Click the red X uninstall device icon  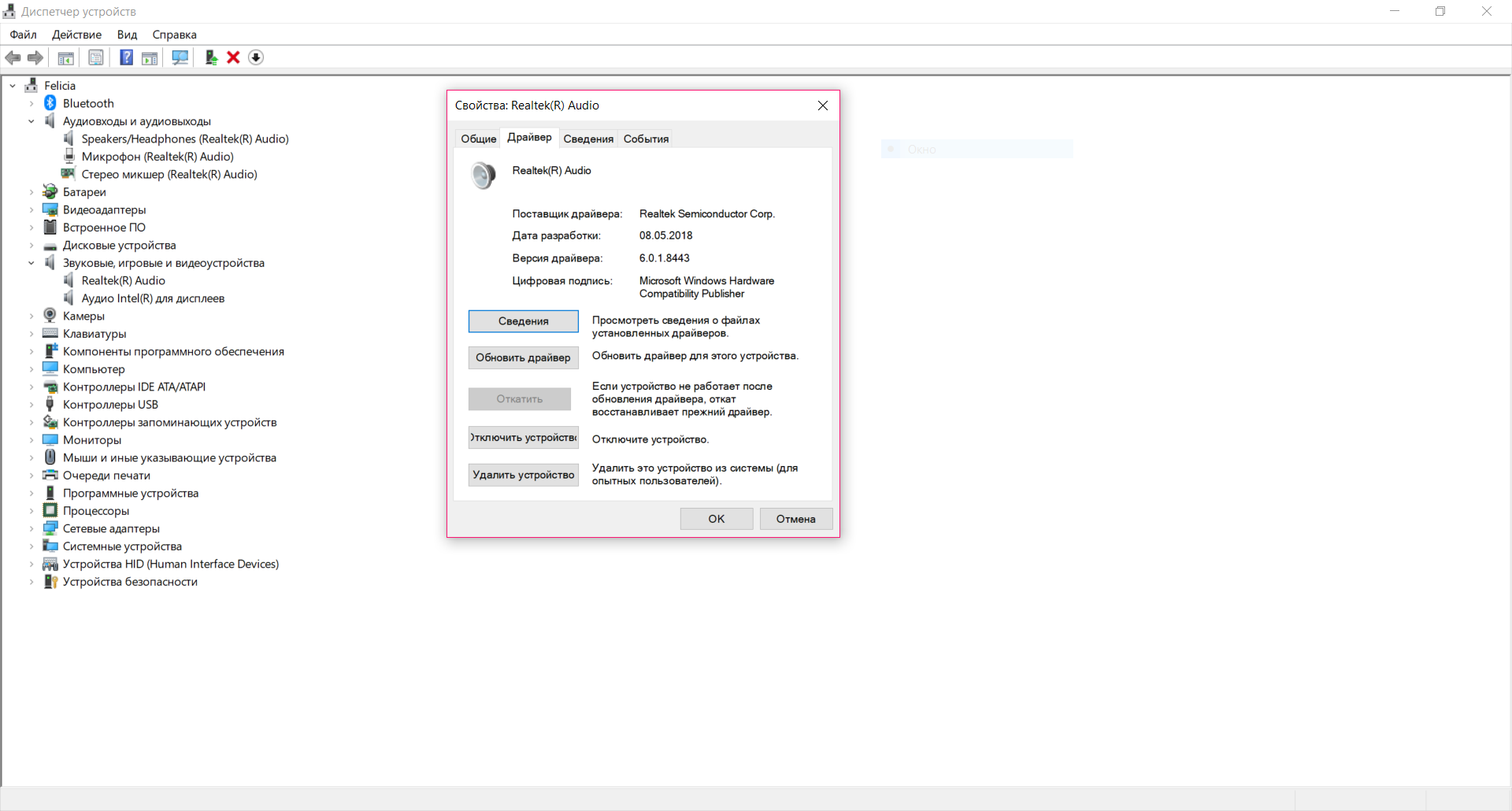click(x=233, y=57)
